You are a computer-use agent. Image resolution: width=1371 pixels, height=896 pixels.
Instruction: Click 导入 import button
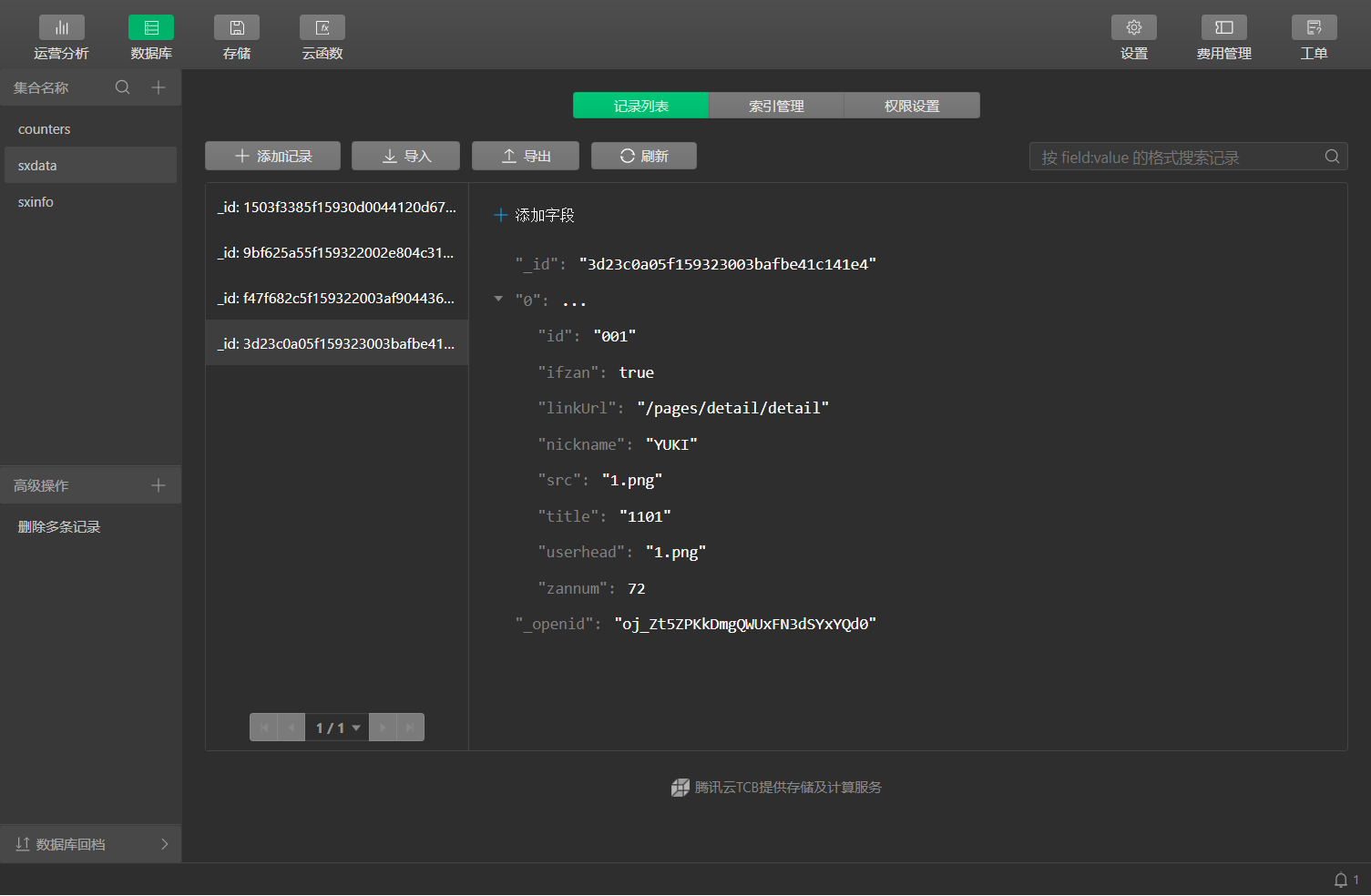point(405,156)
